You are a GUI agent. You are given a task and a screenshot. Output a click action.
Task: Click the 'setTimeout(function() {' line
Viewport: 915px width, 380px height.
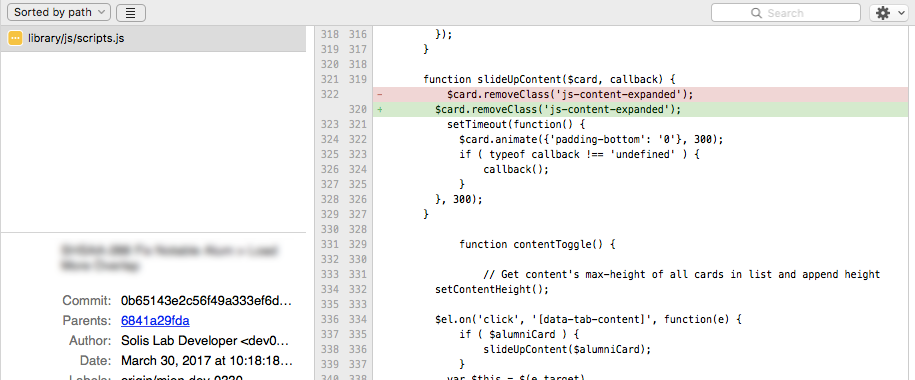click(516, 124)
